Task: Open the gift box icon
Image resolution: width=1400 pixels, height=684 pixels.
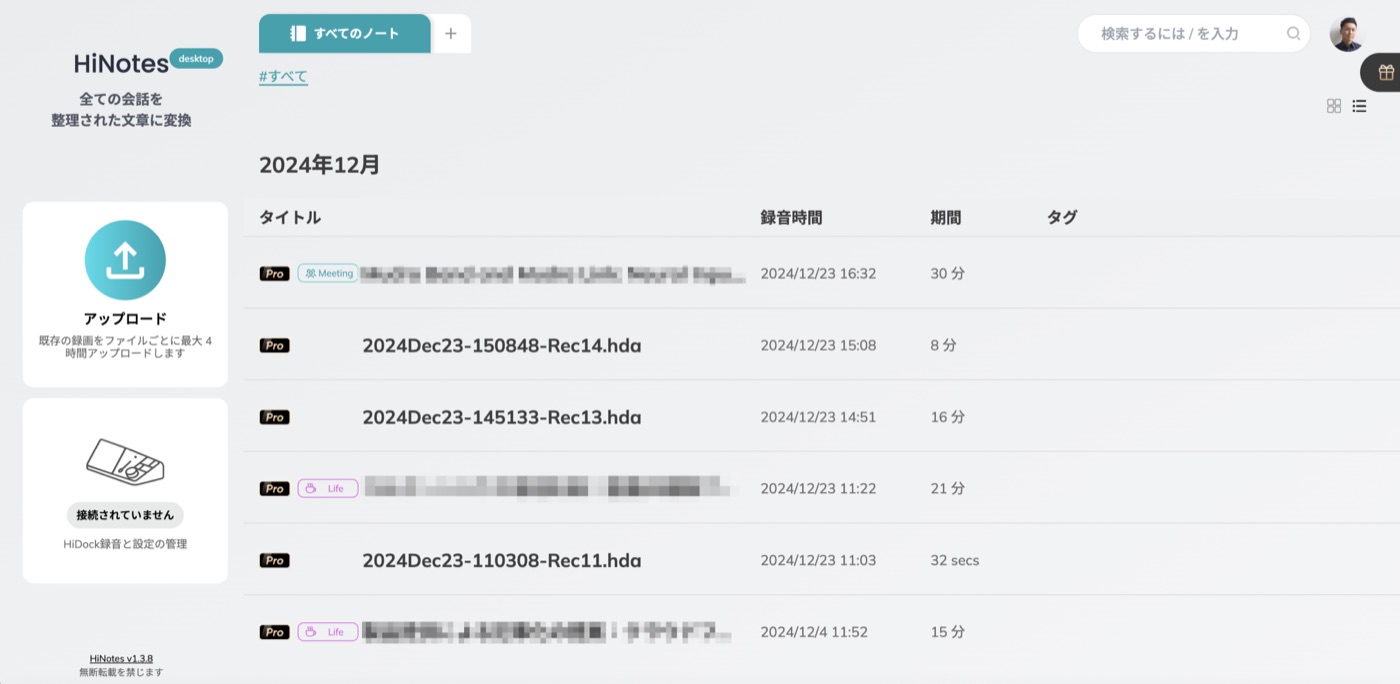Action: [1386, 72]
